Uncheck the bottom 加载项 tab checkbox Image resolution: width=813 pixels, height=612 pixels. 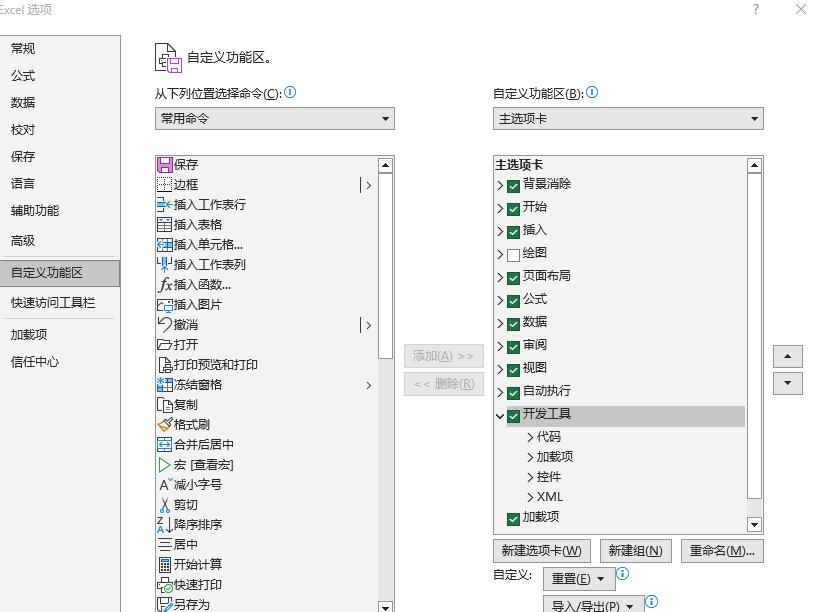tap(513, 519)
